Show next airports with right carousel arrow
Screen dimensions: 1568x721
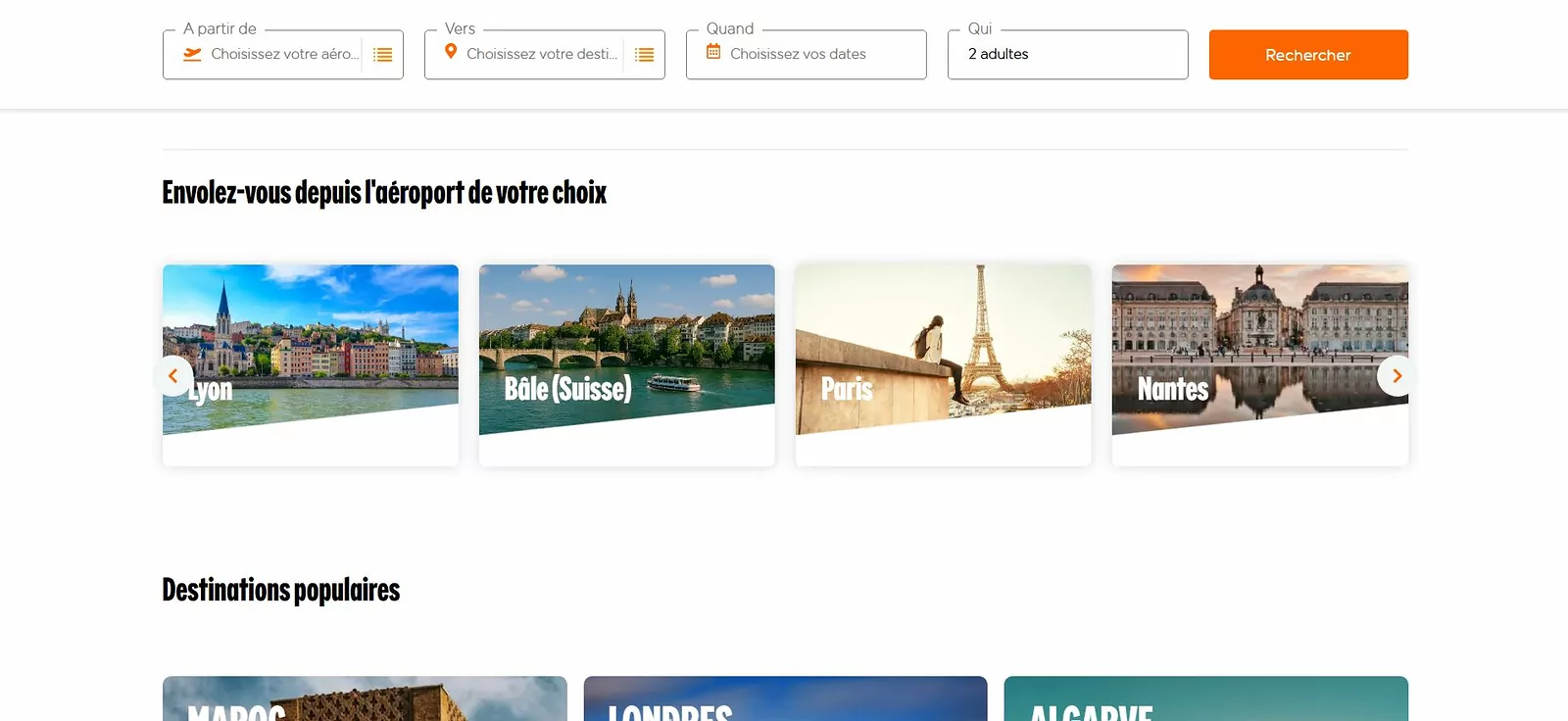[1396, 376]
